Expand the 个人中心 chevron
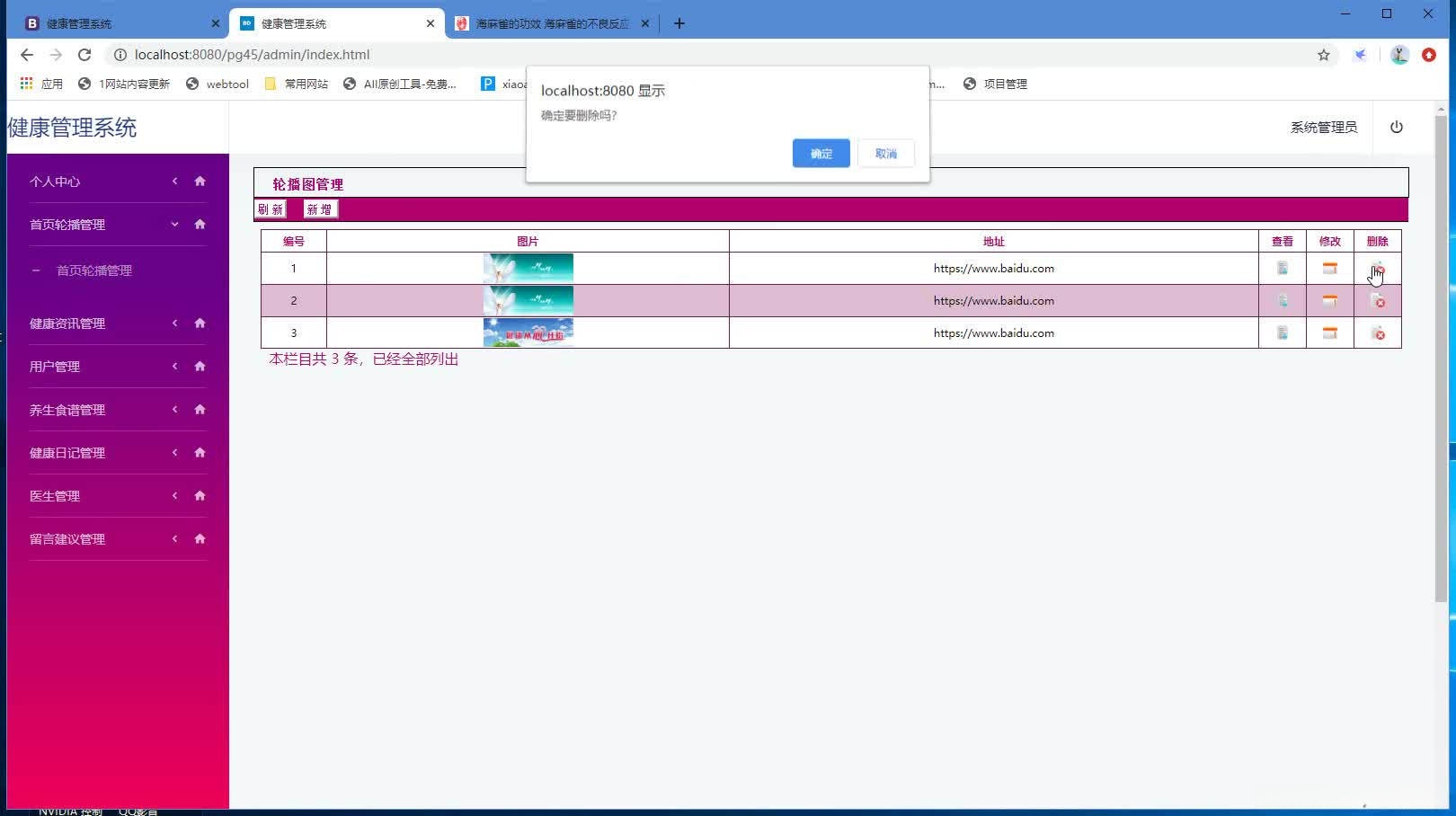The height and width of the screenshot is (816, 1456). tap(174, 181)
